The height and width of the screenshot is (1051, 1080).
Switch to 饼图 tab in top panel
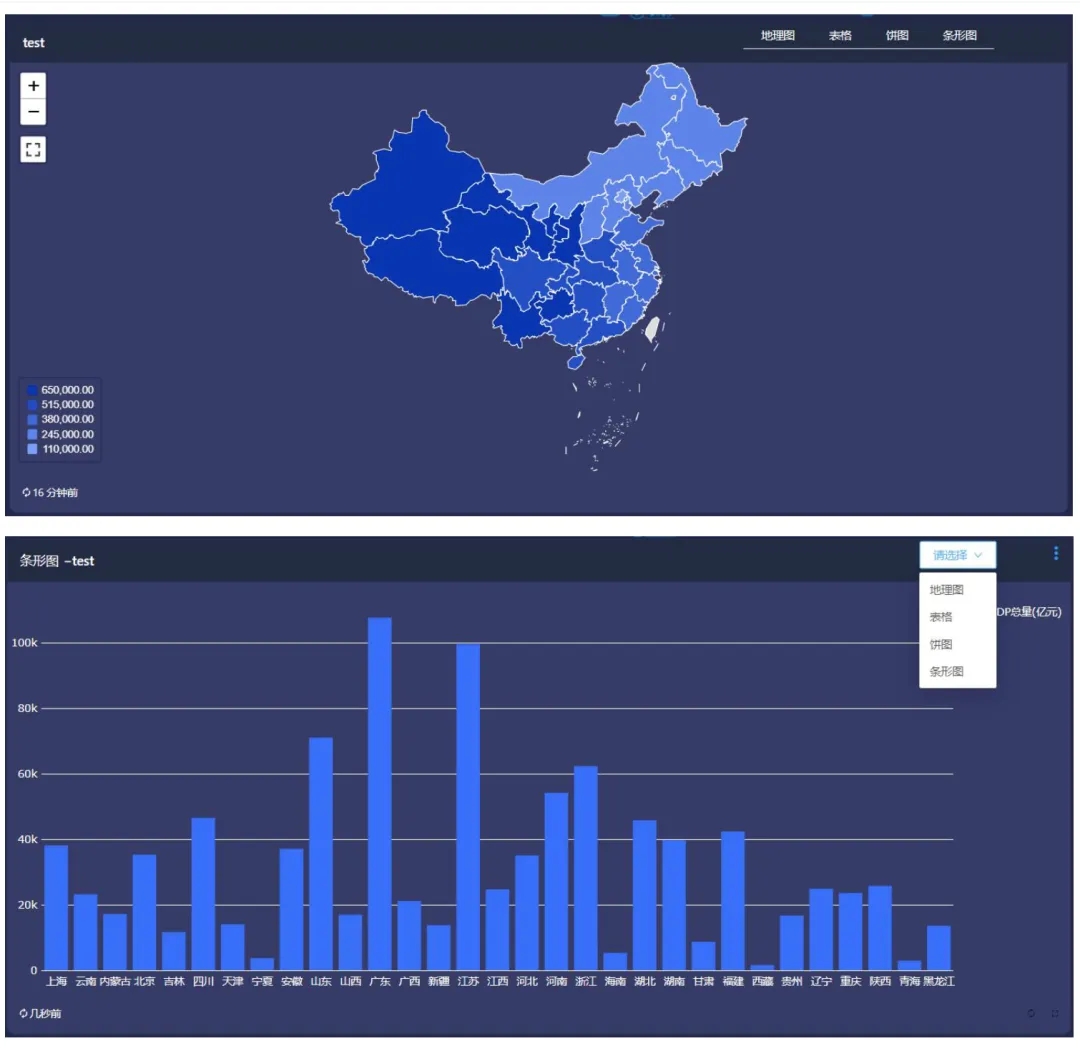897,36
